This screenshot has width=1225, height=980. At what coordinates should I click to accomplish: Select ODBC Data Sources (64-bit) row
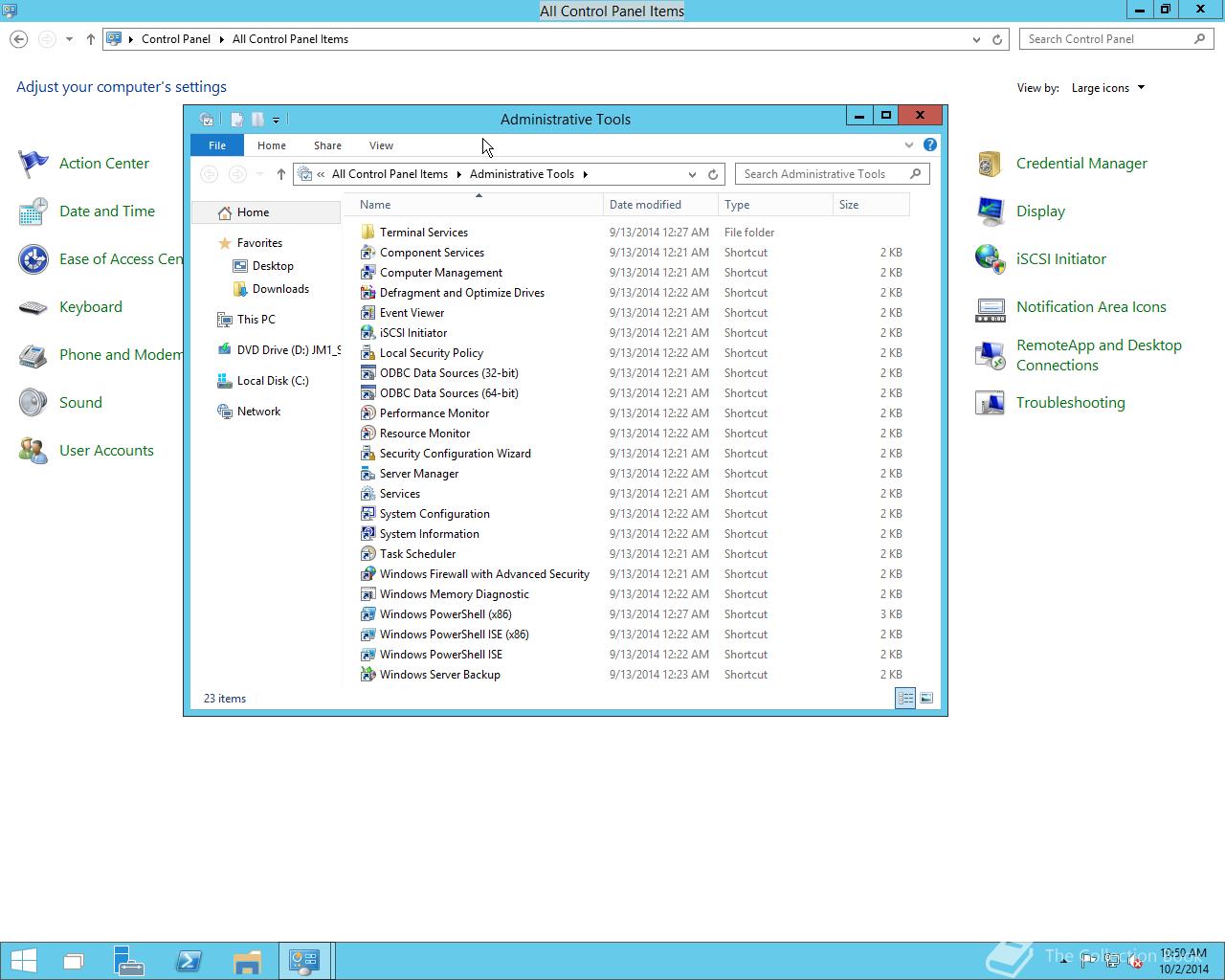tap(632, 393)
